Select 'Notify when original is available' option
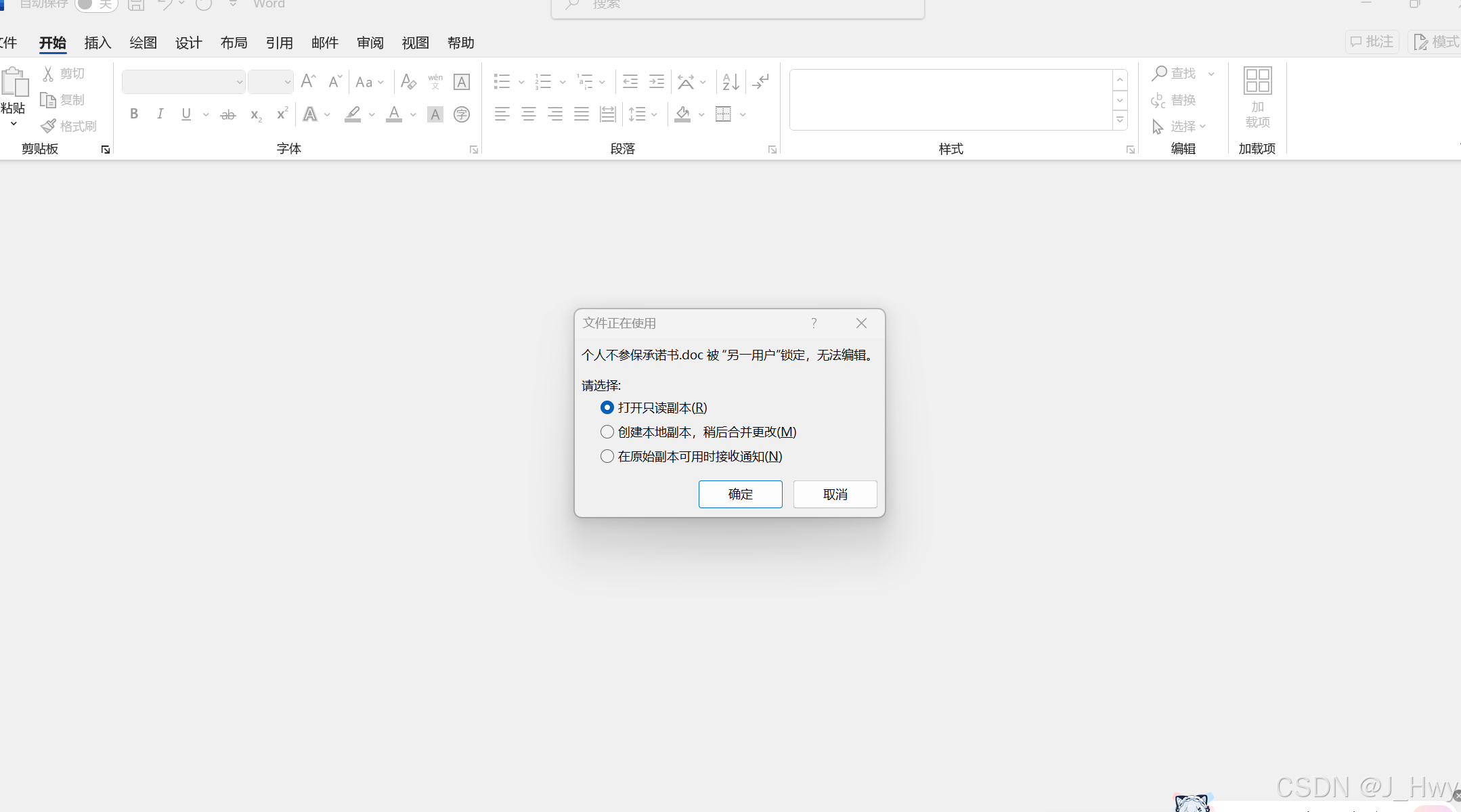Screen dimensions: 1461x812 pyautogui.click(x=607, y=456)
